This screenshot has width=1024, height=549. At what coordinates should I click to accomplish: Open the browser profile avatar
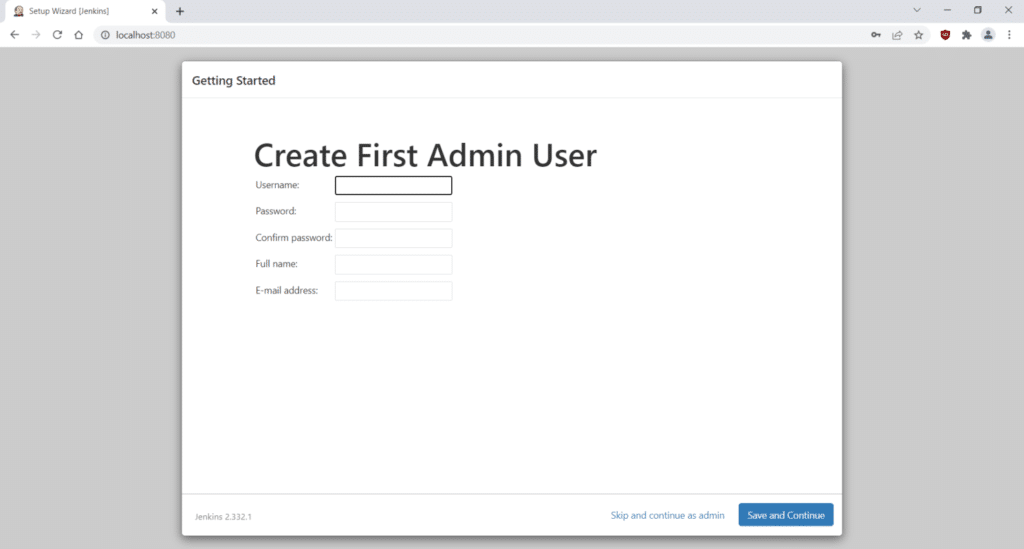[x=988, y=35]
